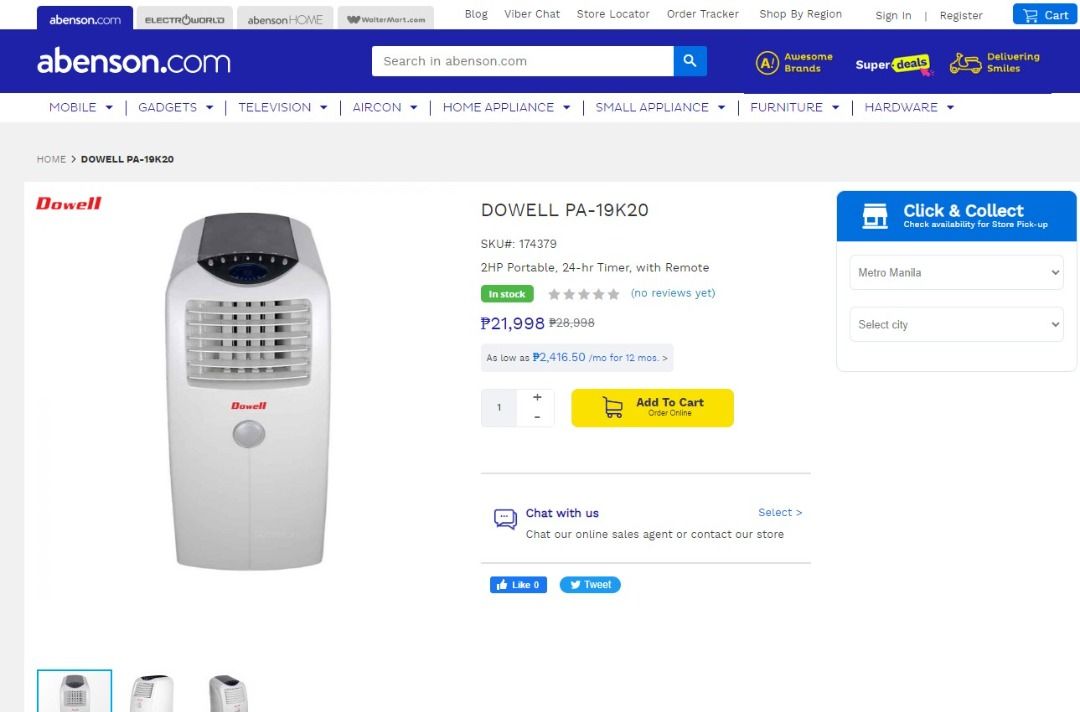The width and height of the screenshot is (1080, 712).
Task: Rate the product by clicking the fifth star
Action: pyautogui.click(x=613, y=293)
